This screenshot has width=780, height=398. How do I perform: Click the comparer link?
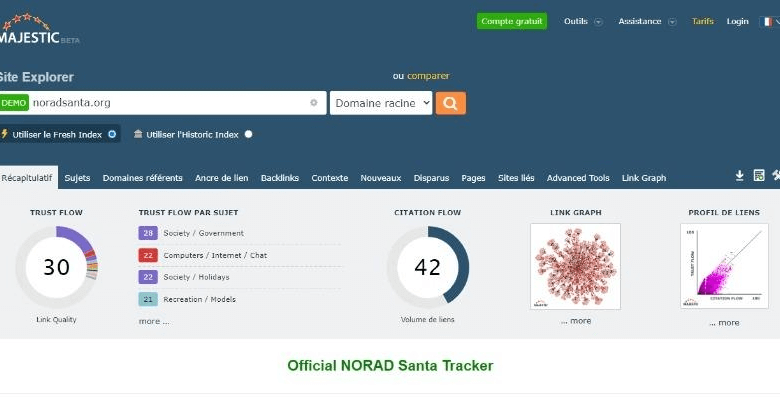point(428,76)
